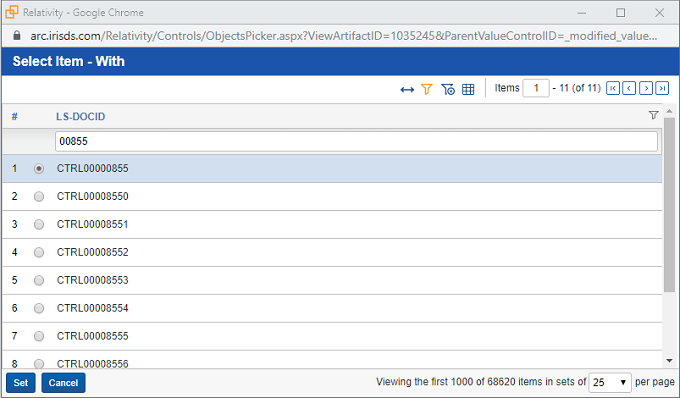Click the lock icon in address bar
Image resolution: width=680 pixels, height=398 pixels.
pos(16,36)
